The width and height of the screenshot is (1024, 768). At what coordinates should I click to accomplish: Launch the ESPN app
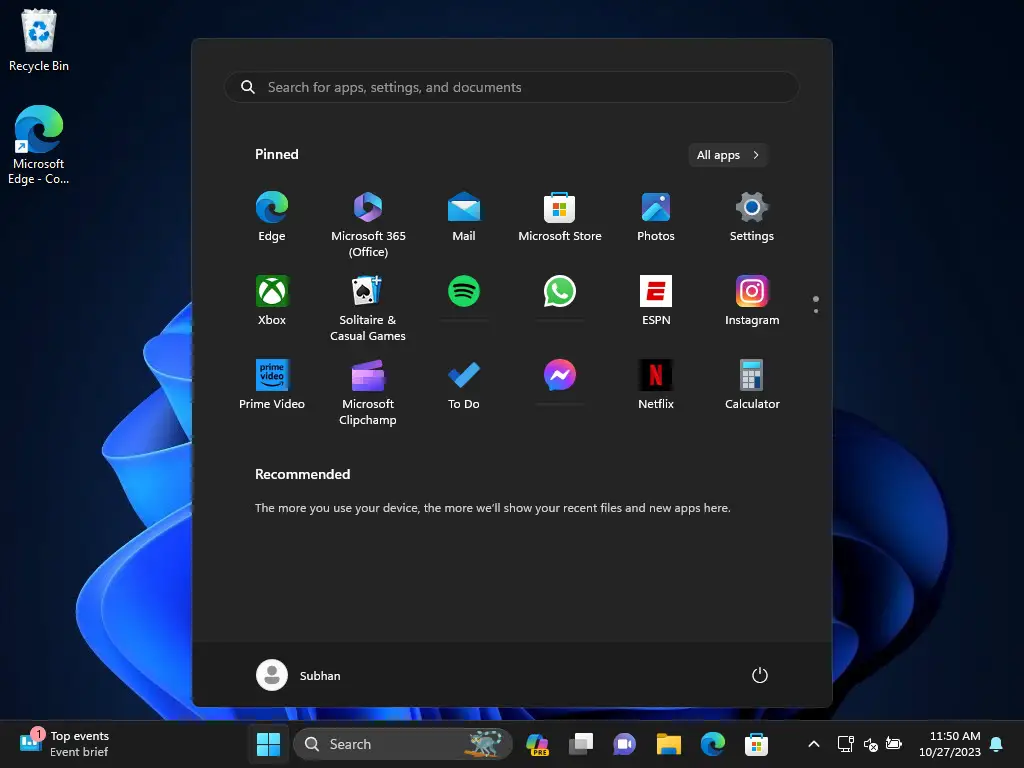(656, 300)
